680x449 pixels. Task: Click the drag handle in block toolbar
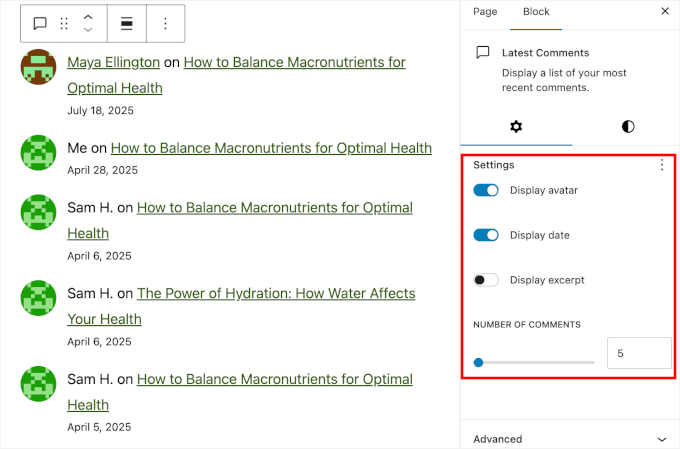pos(65,23)
